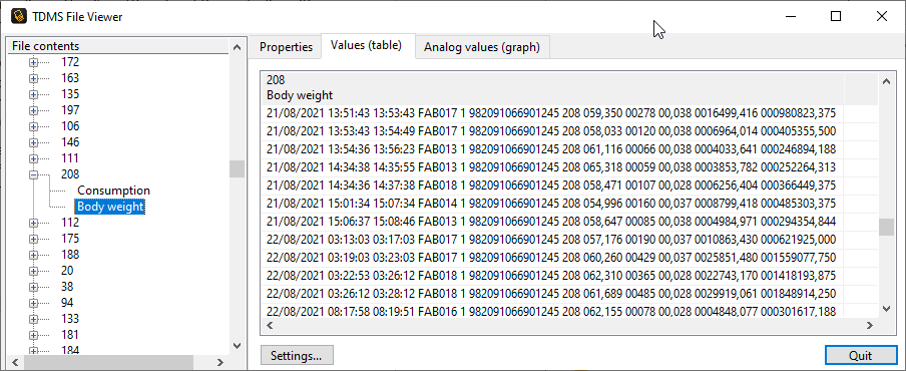Expand the 20 group node

pyautogui.click(x=34, y=271)
